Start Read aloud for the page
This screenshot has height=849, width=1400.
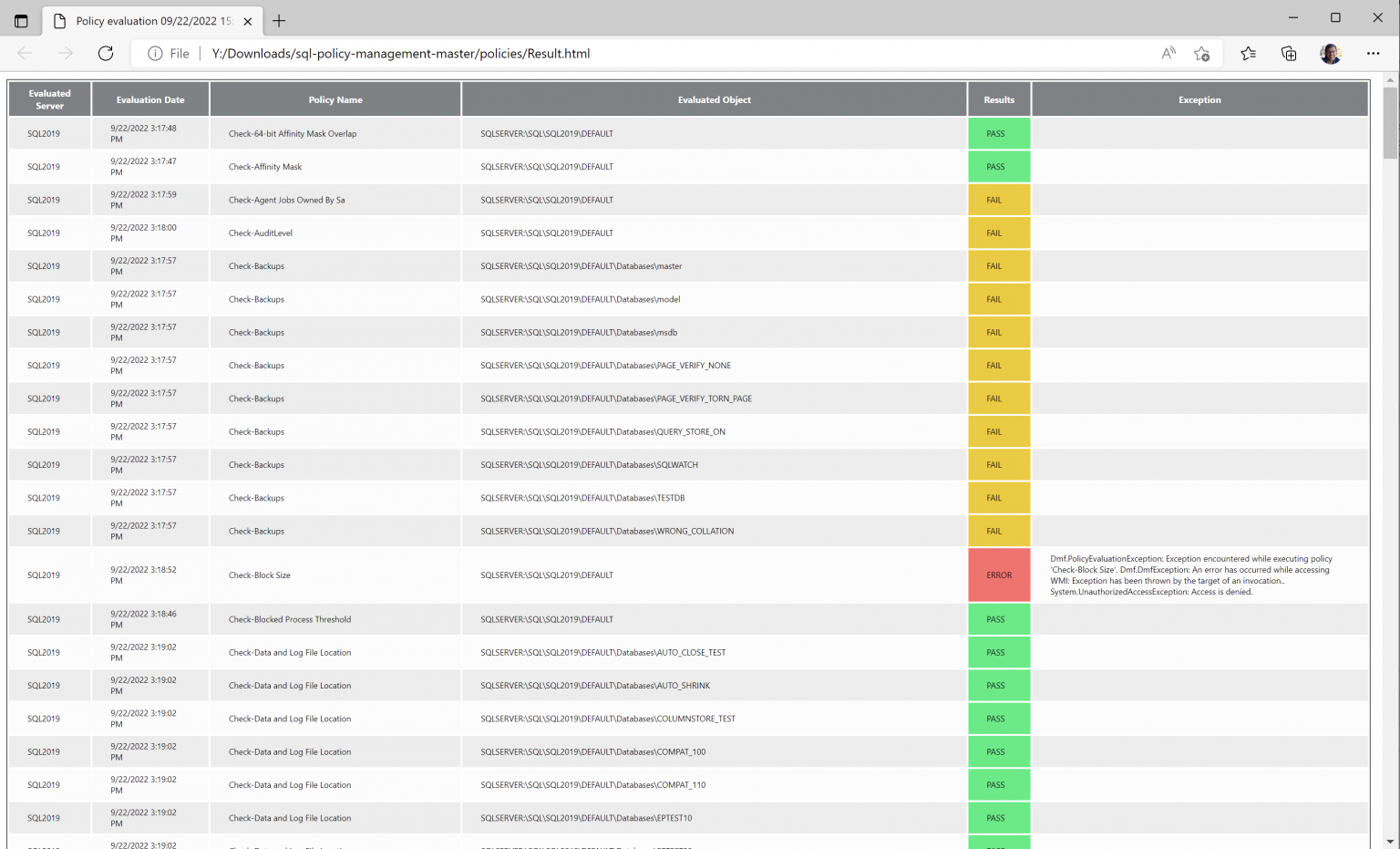tap(1168, 53)
